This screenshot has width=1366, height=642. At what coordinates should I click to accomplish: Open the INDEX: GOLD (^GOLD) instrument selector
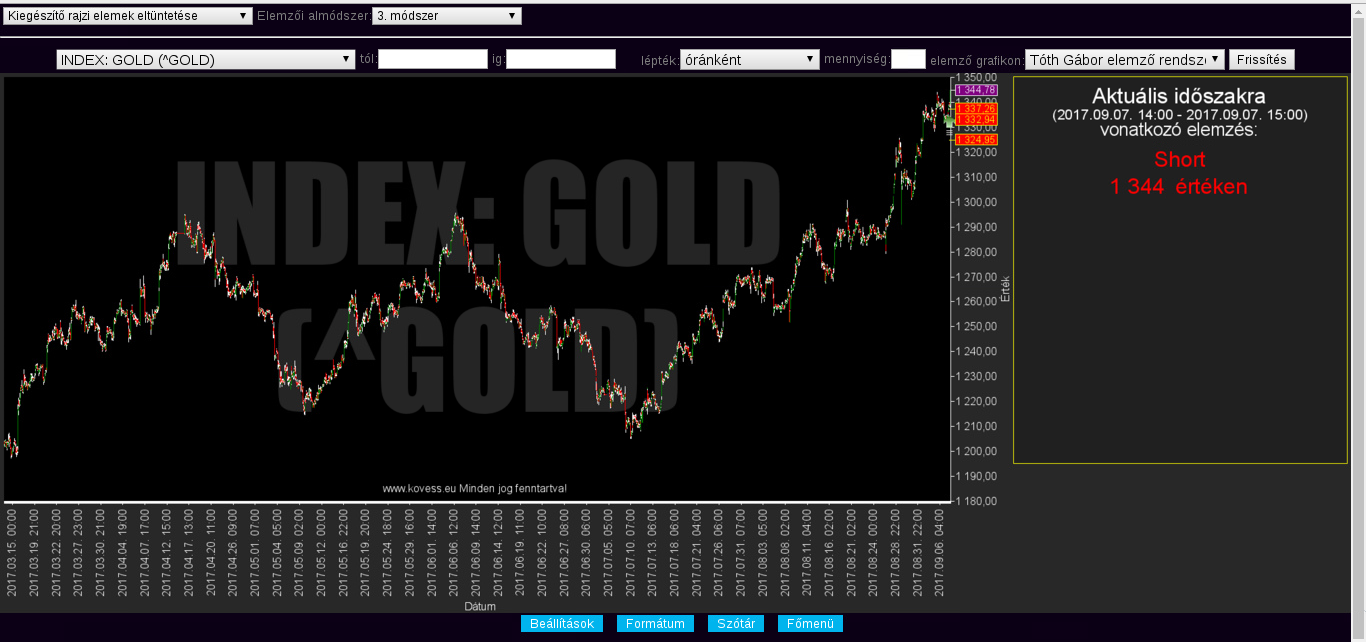pyautogui.click(x=206, y=60)
